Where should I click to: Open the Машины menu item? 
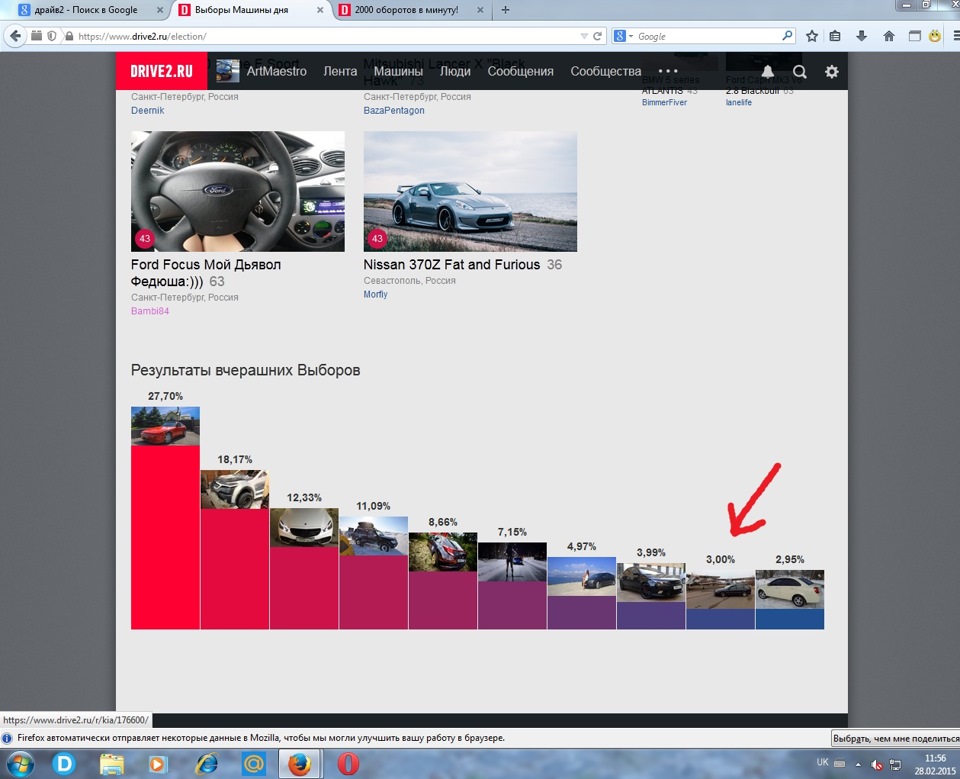pos(398,71)
